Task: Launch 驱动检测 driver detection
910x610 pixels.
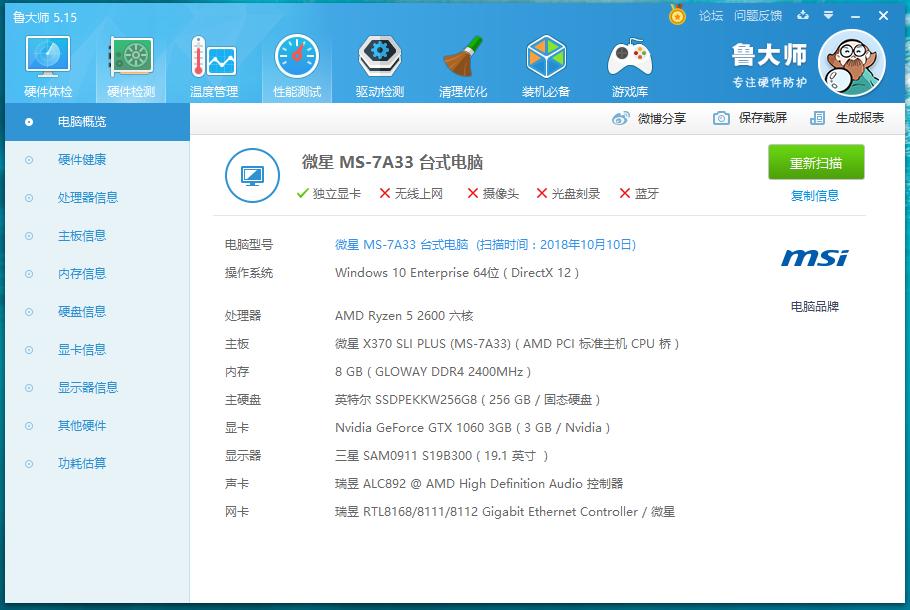Action: (378, 64)
